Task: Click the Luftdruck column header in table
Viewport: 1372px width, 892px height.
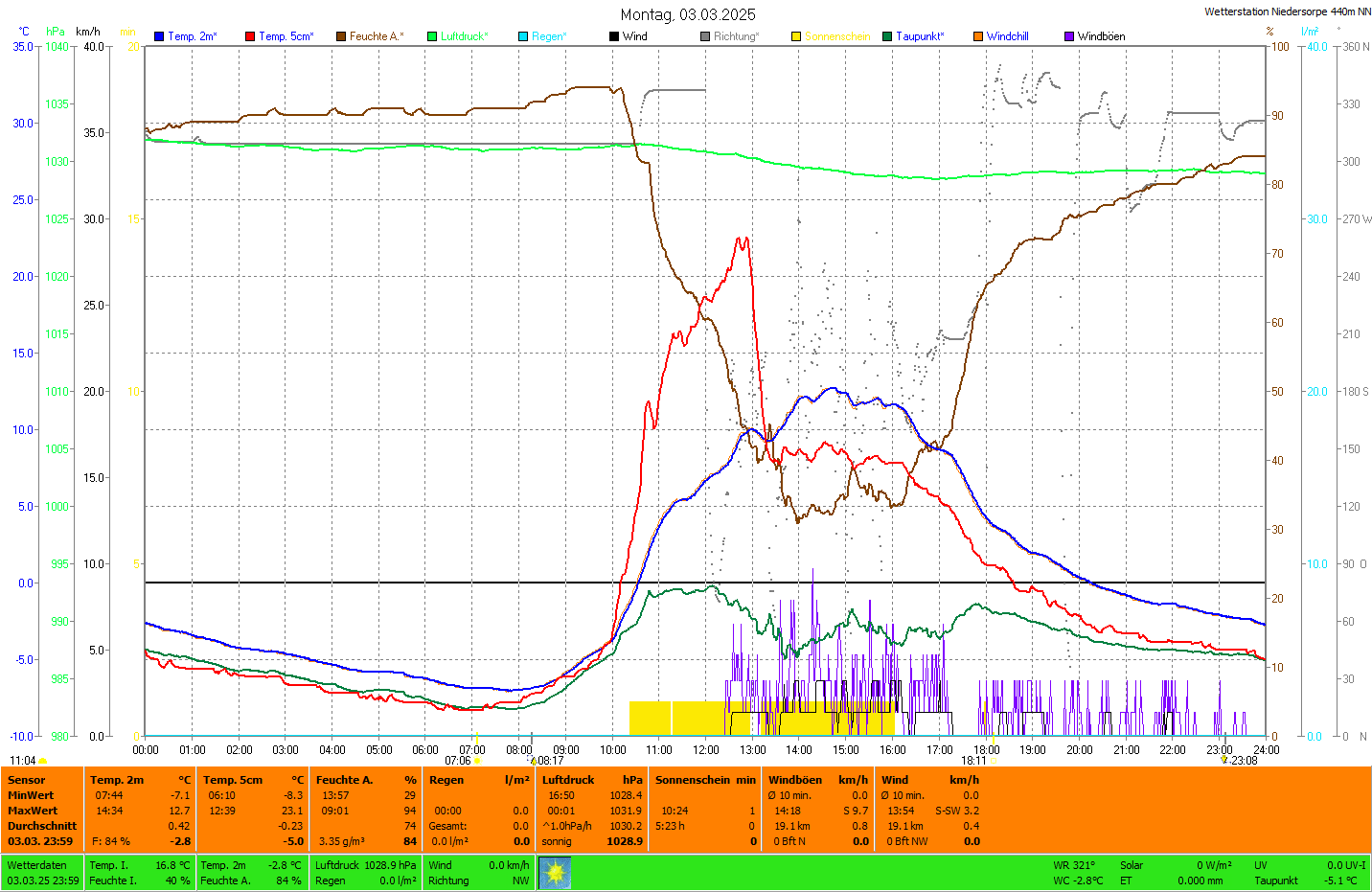Action: click(x=568, y=780)
